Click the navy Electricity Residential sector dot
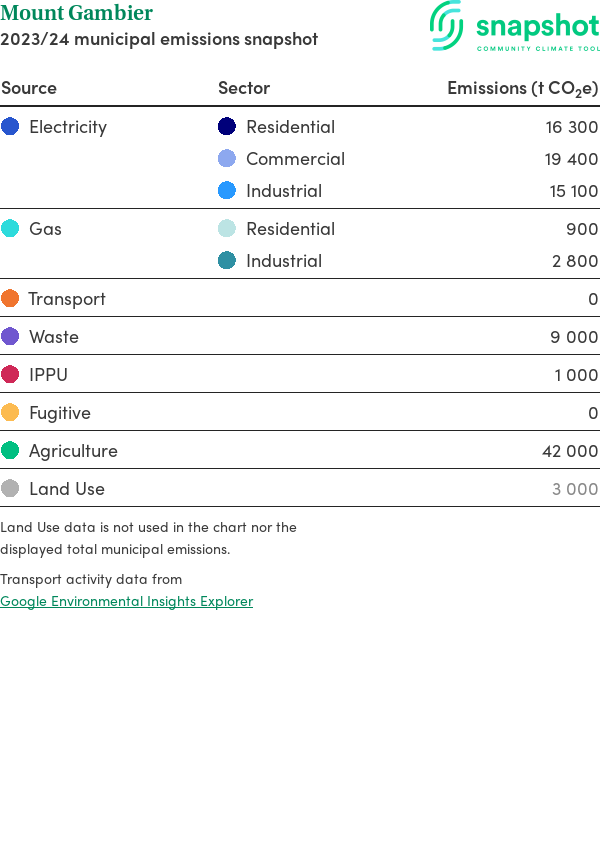 [x=227, y=127]
